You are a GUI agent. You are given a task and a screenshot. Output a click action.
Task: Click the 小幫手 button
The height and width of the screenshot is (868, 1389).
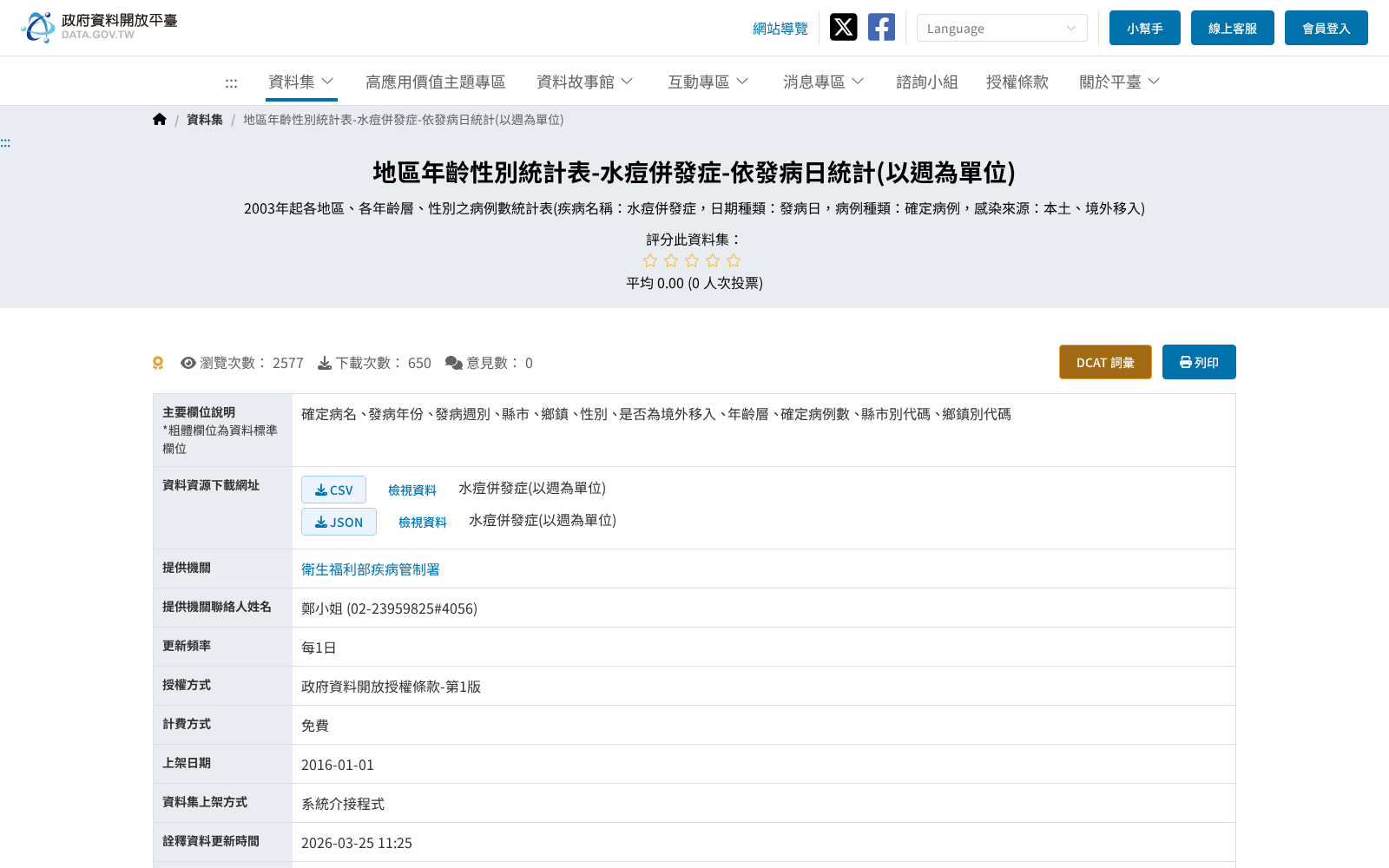tap(1145, 28)
